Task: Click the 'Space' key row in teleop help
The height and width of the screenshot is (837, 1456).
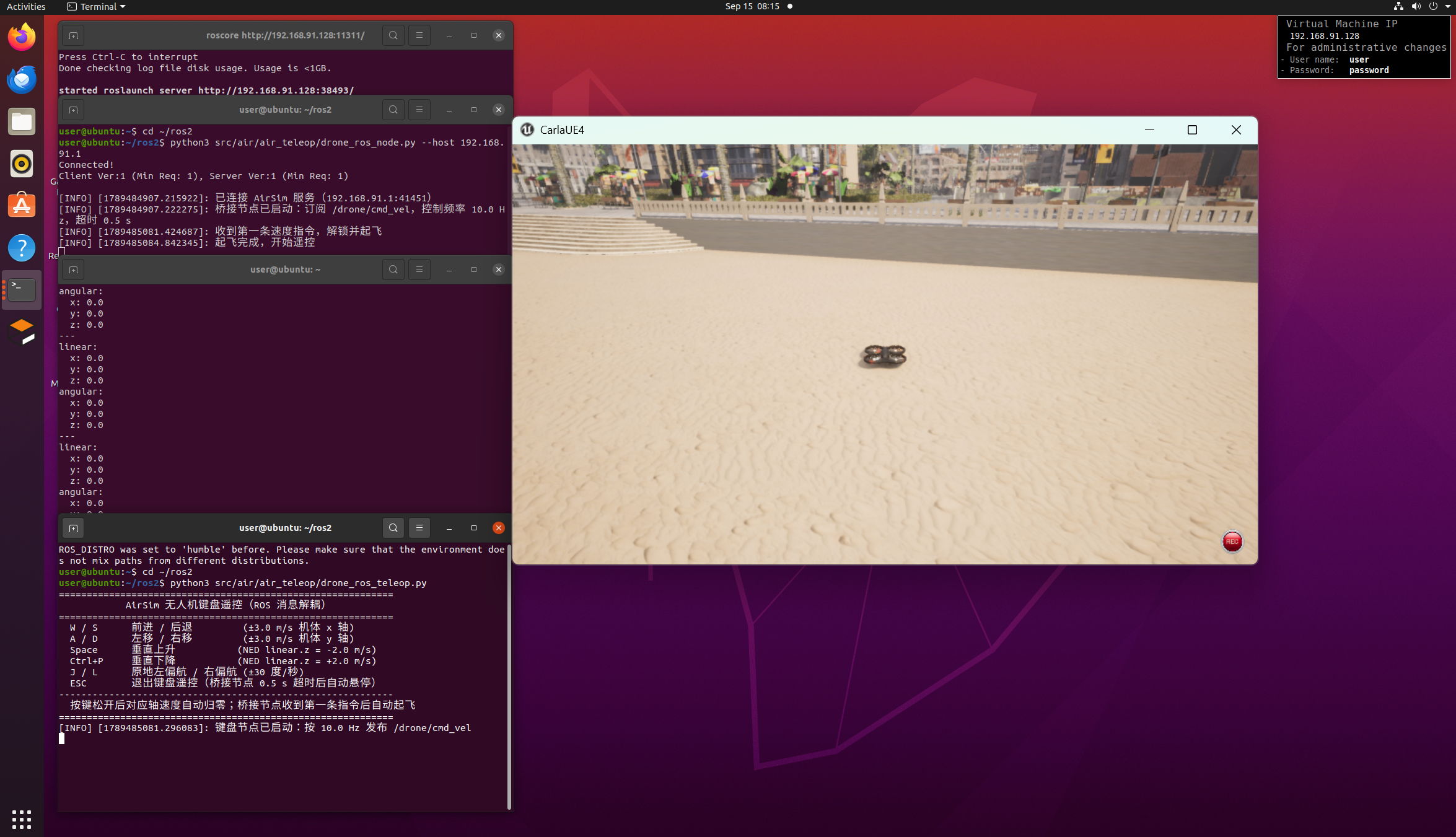Action: [223, 650]
